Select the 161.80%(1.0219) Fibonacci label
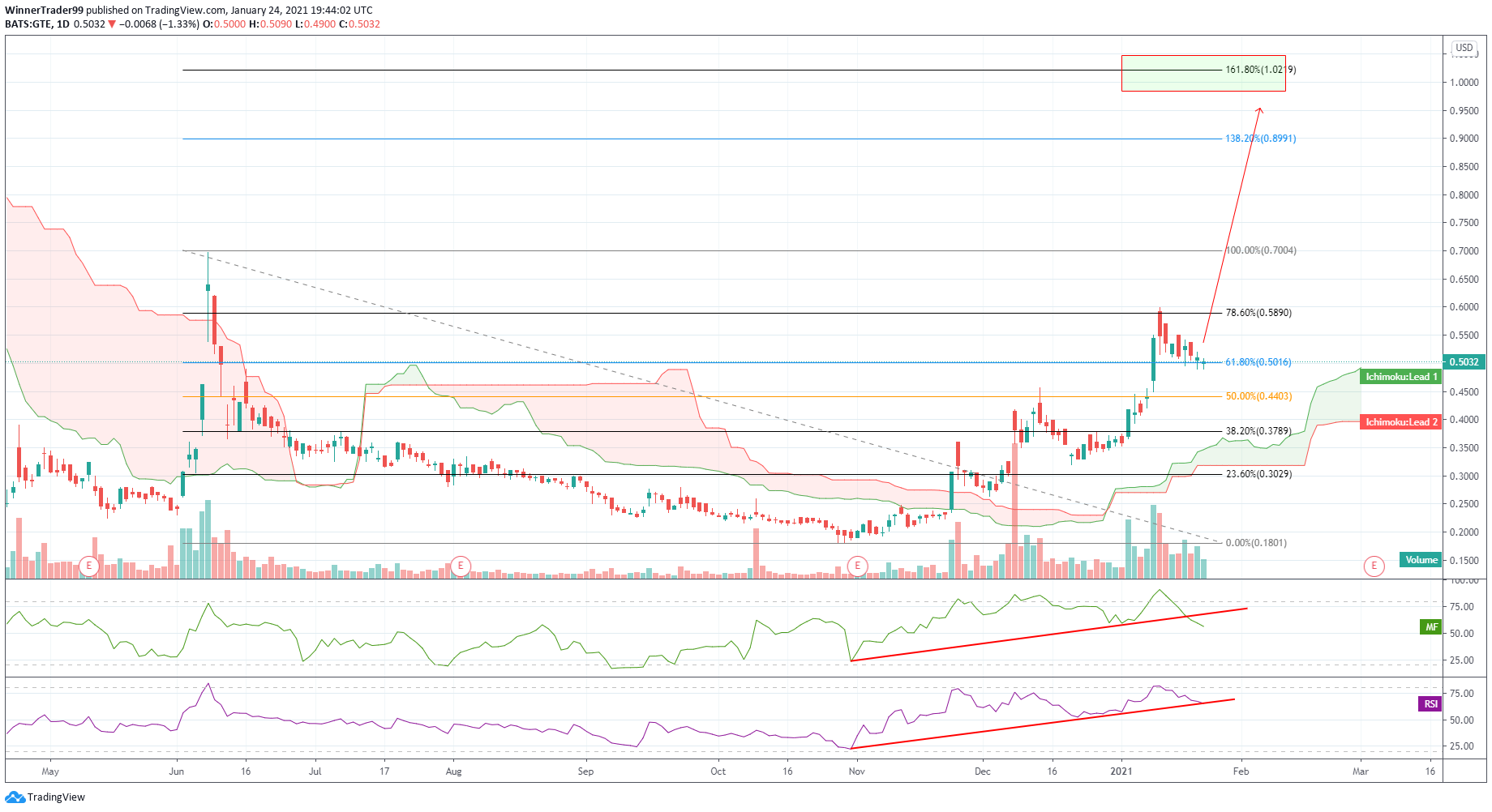Viewport: 1492px width, 812px height. tap(1260, 70)
